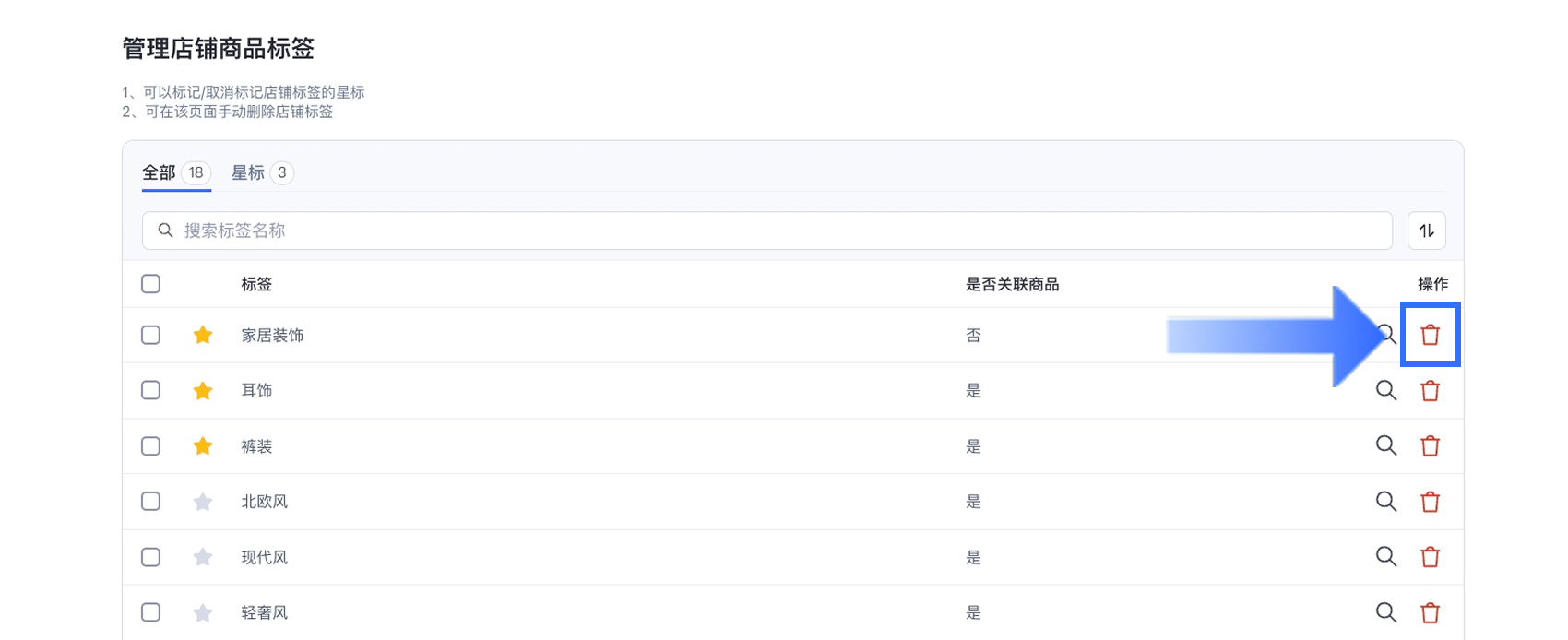
Task: Tick the select-all checkbox in header
Action: [x=150, y=284]
